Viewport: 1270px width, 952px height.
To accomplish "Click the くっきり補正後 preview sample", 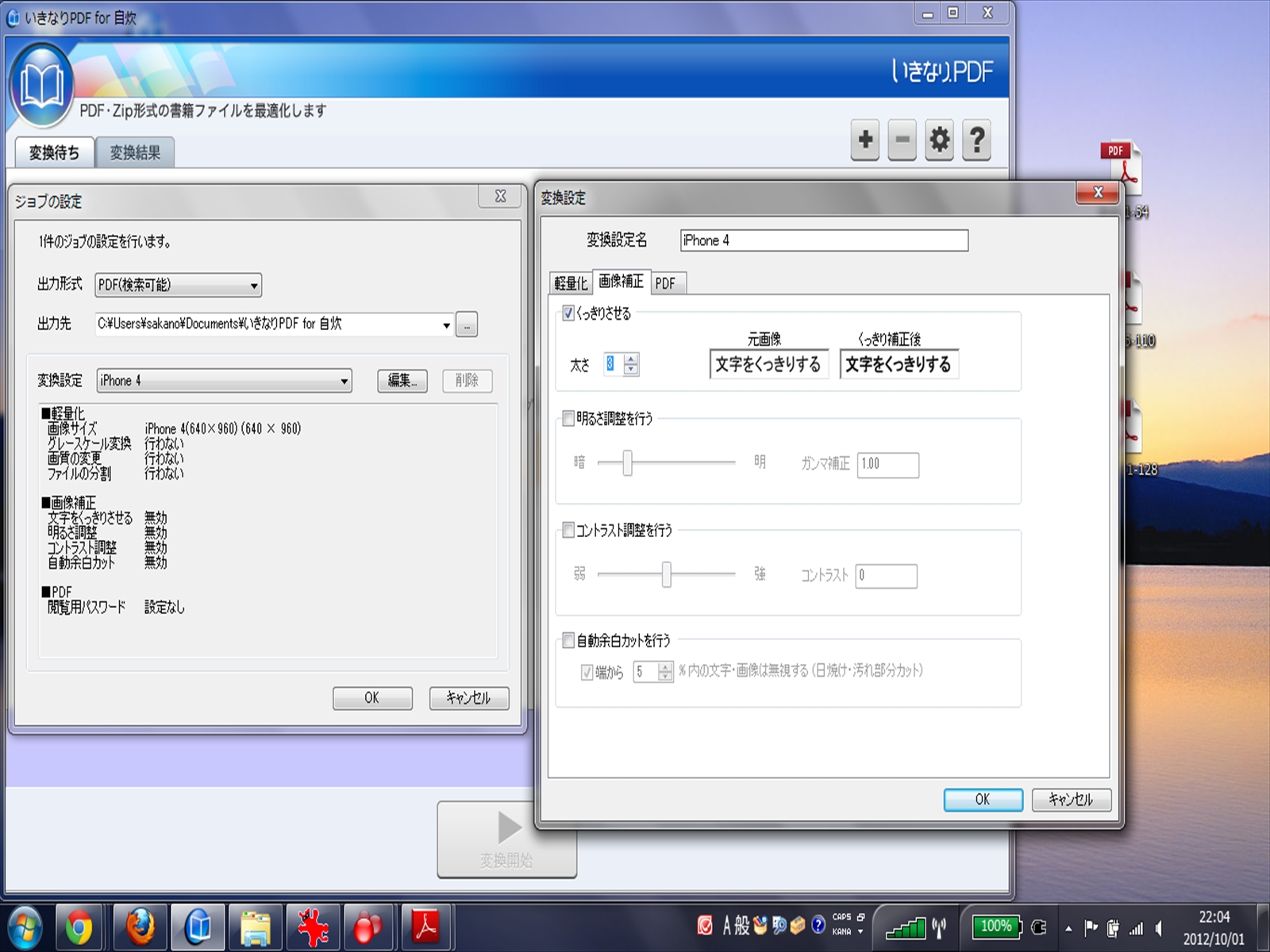I will 899,364.
